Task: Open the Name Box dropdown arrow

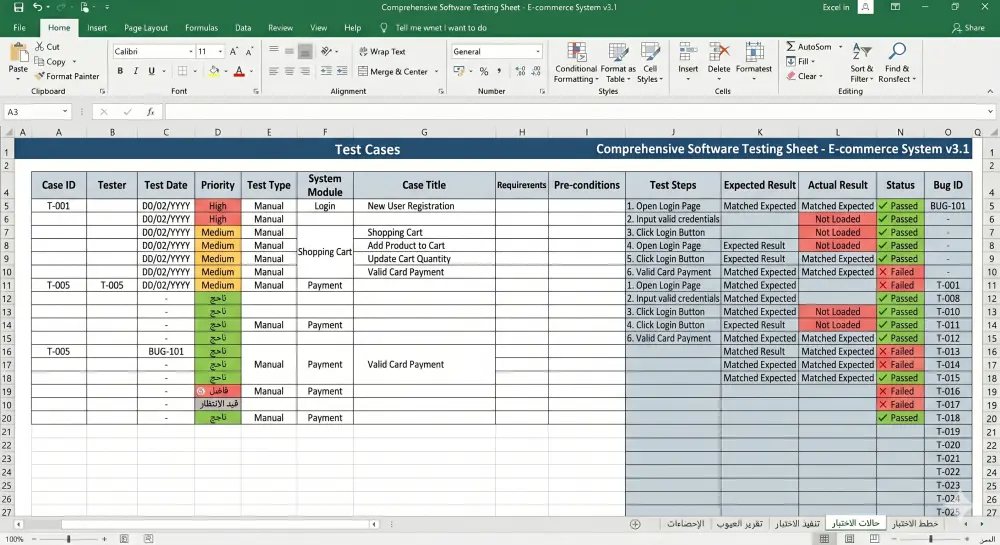Action: pyautogui.click(x=64, y=112)
